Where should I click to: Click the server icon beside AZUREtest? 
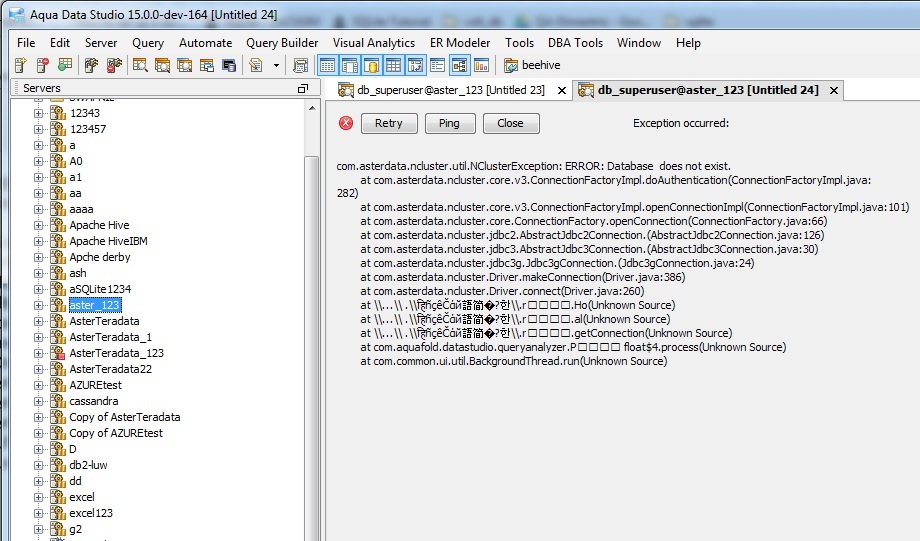point(58,385)
